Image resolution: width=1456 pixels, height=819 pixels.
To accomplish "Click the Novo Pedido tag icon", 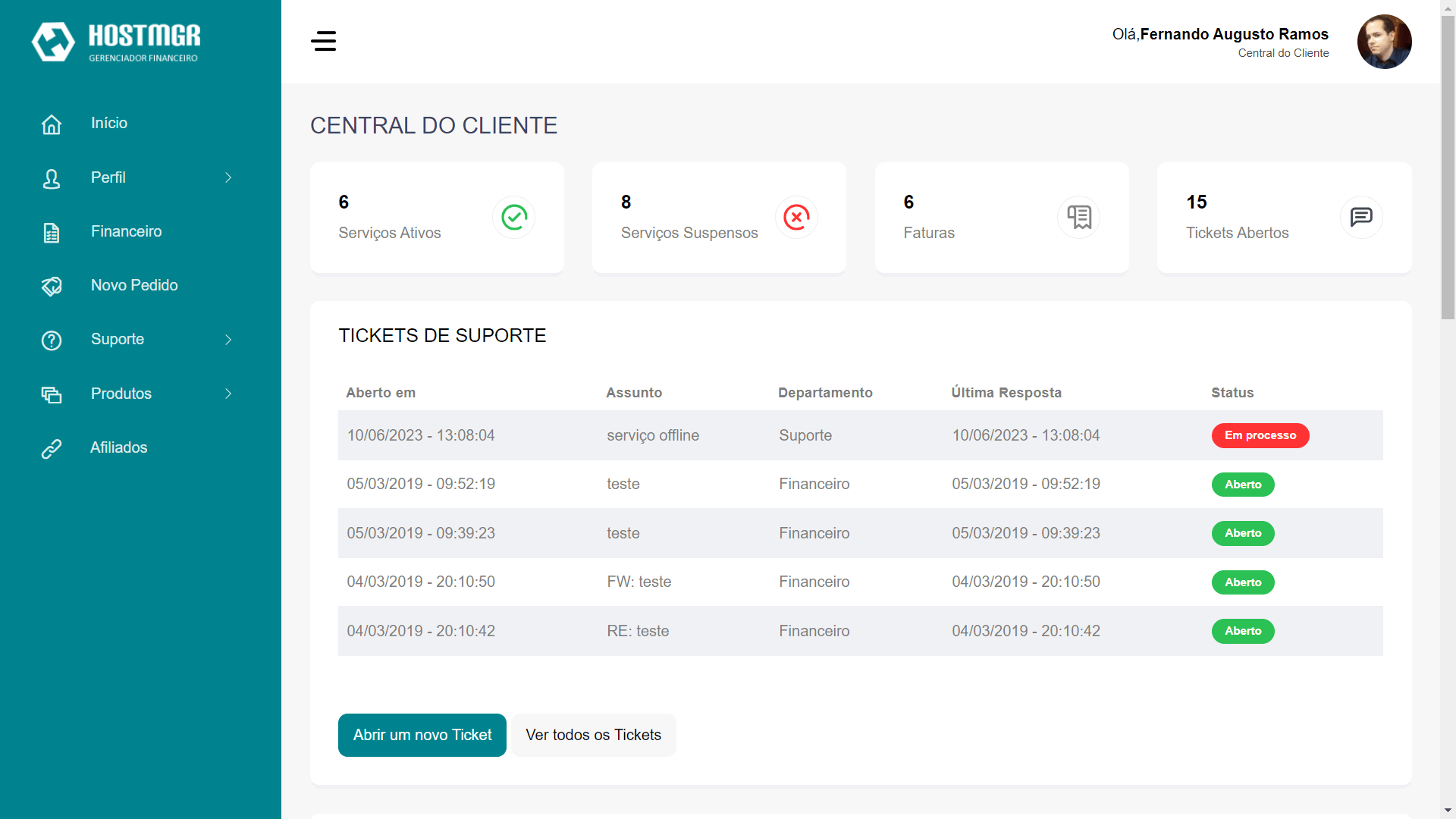I will 52,286.
